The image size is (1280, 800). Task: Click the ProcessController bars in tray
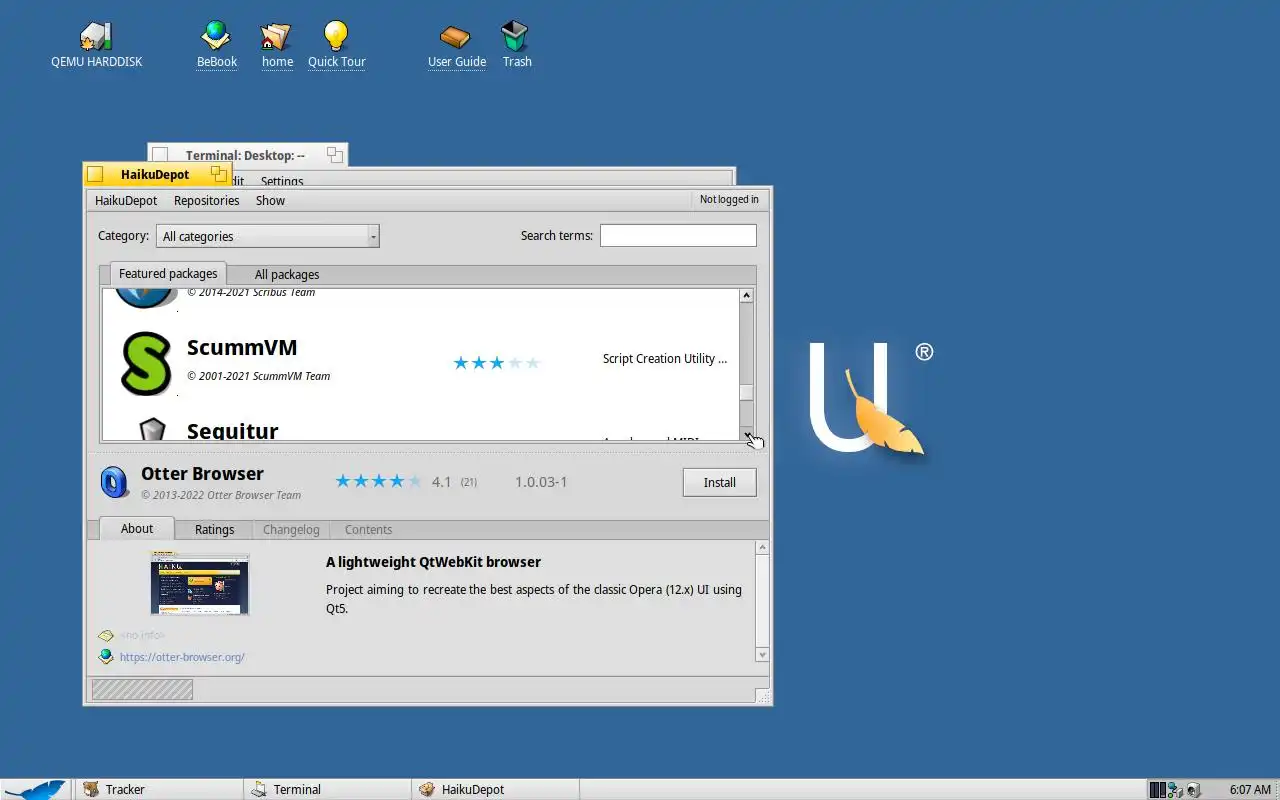[x=1157, y=790]
